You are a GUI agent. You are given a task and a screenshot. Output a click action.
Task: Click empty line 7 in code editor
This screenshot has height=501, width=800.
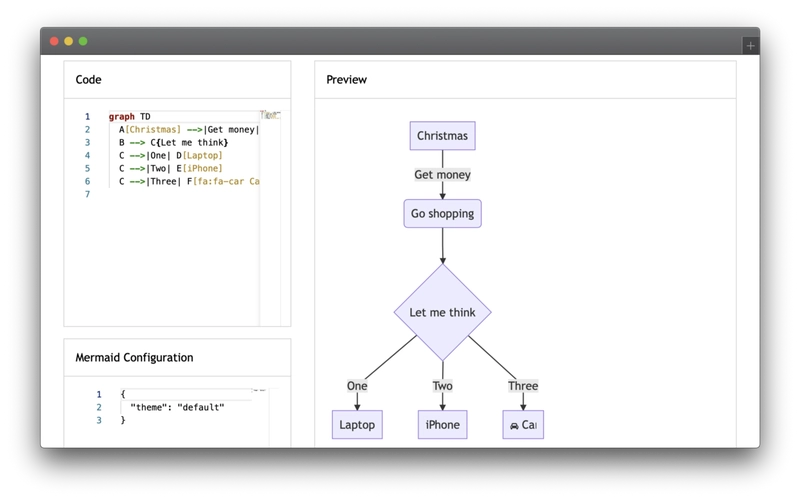point(184,194)
